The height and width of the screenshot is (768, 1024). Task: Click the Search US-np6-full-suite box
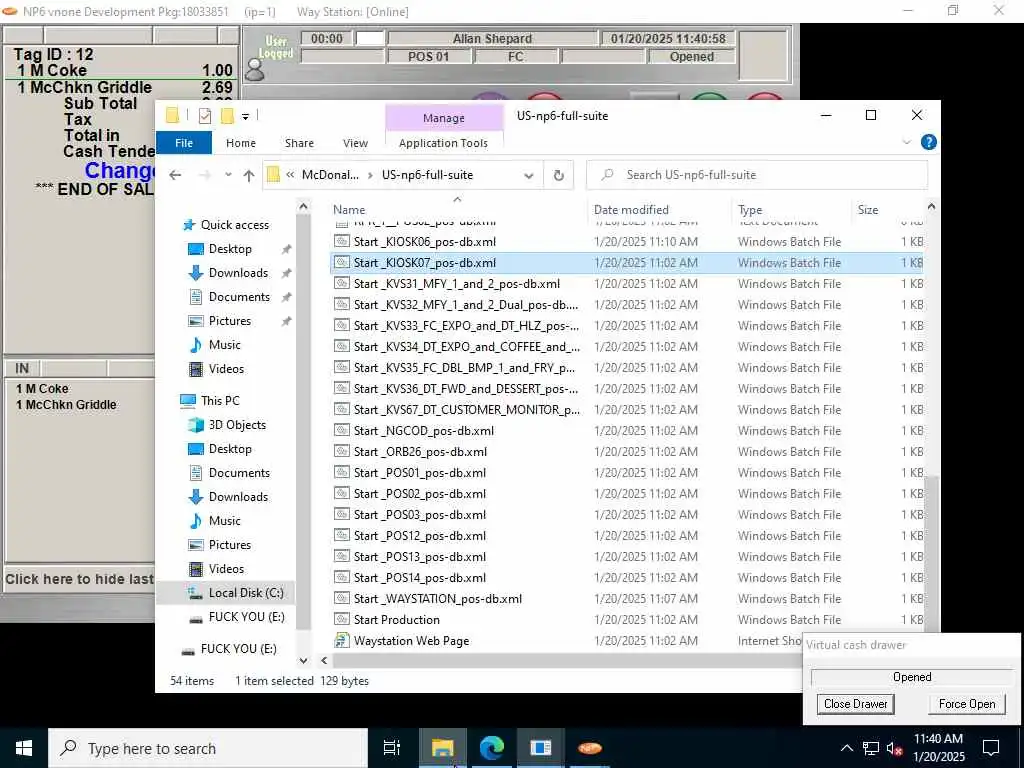point(757,175)
